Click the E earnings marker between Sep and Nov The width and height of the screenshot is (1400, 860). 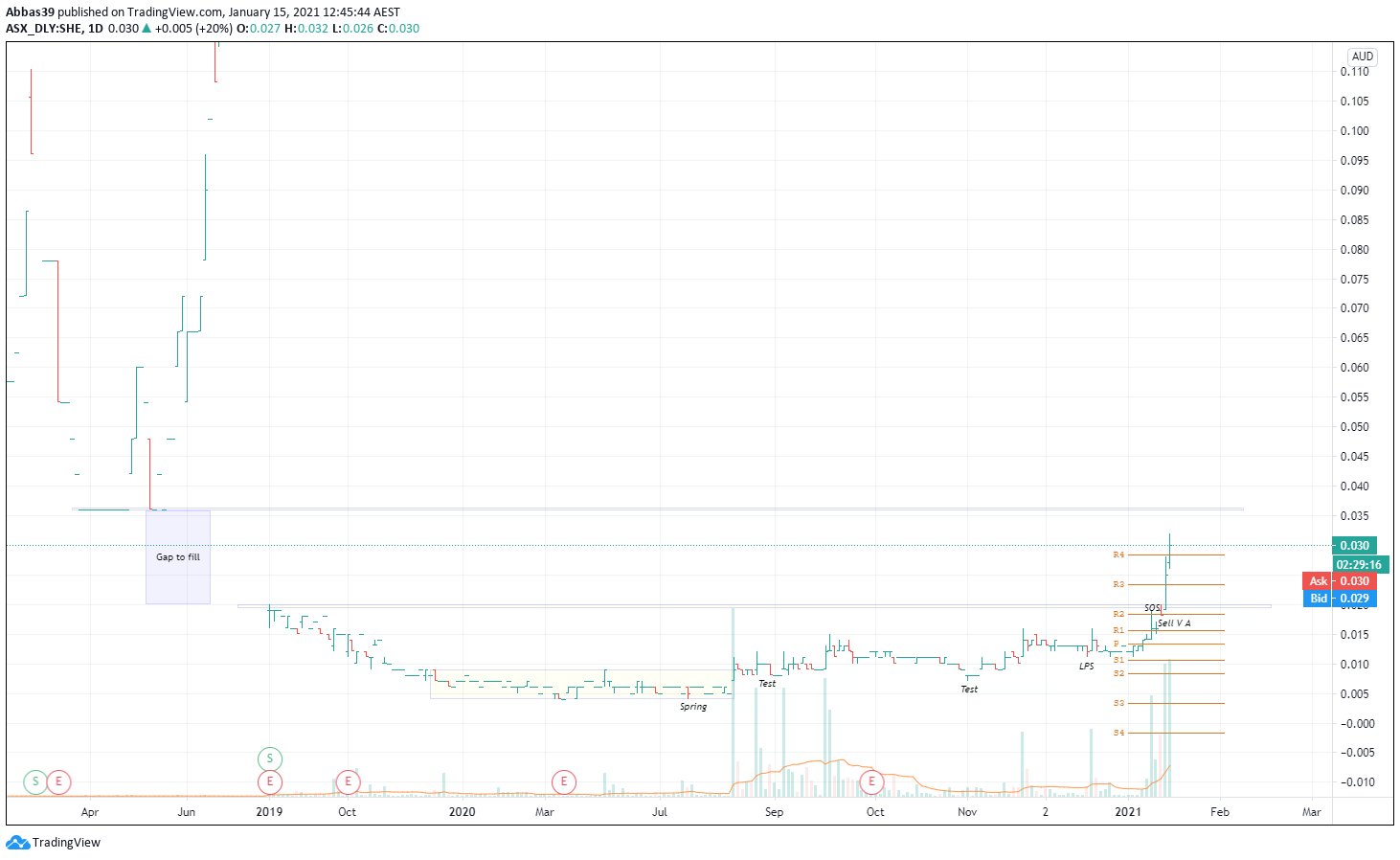tap(871, 781)
